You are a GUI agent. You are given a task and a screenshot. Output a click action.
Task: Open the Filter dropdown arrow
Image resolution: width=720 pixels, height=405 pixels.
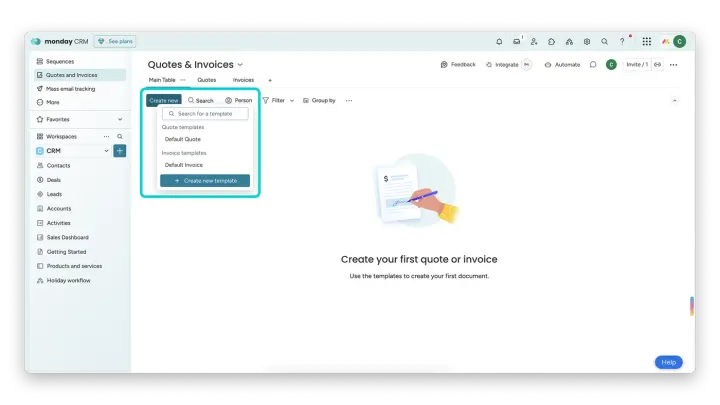[x=292, y=101]
